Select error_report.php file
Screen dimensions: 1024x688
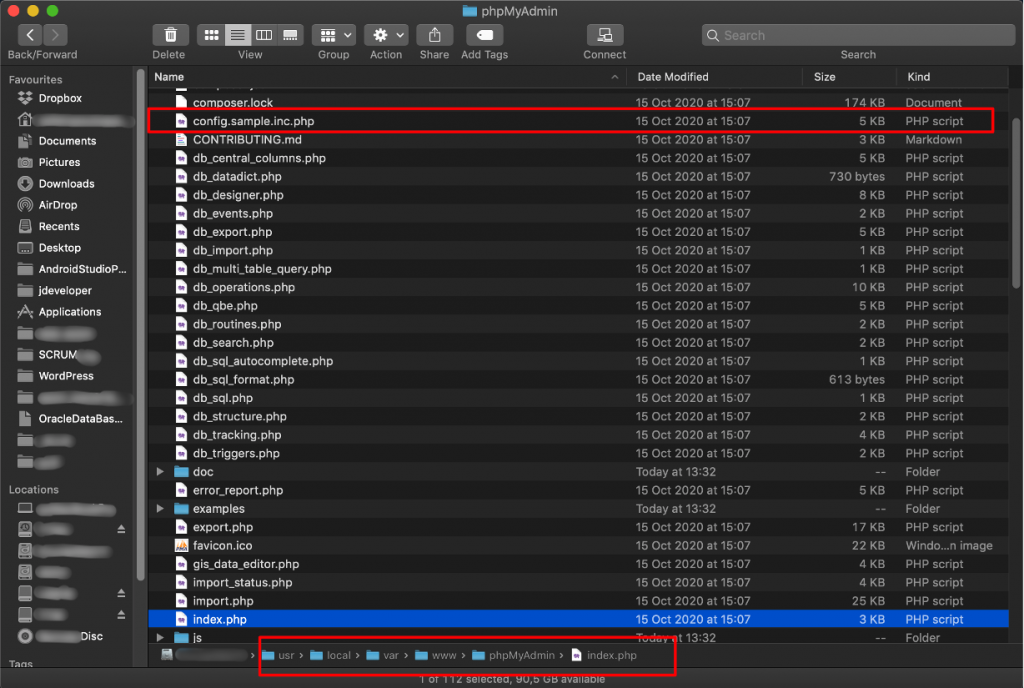pyautogui.click(x=579, y=490)
